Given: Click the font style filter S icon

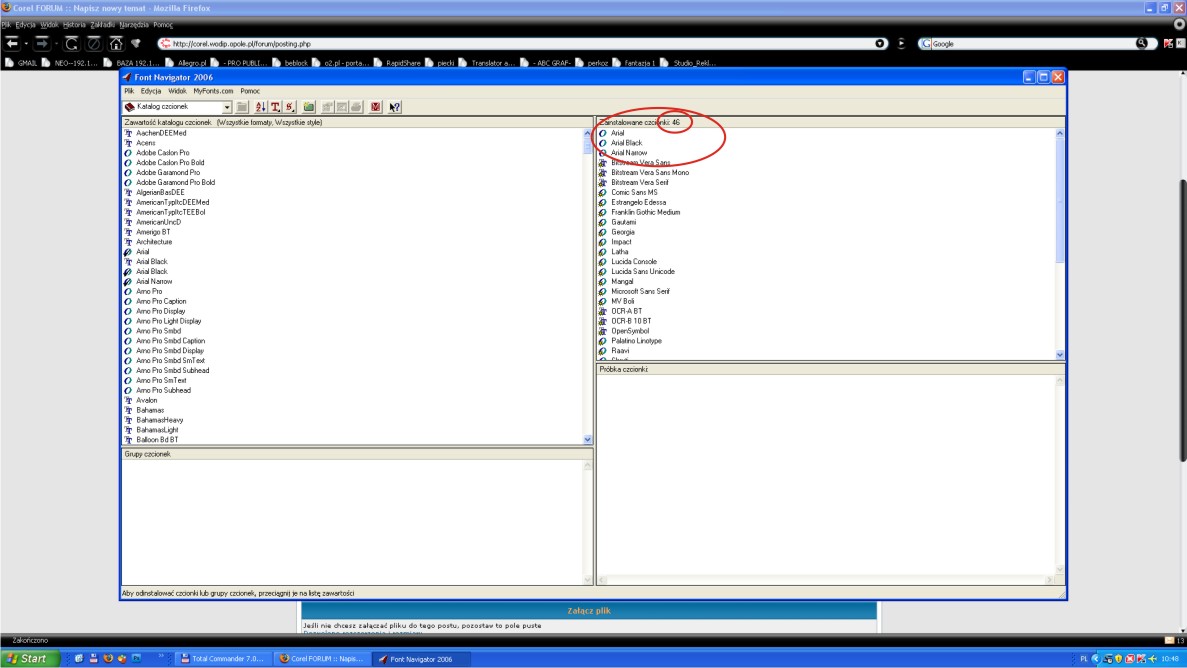Looking at the screenshot, I should coord(290,107).
